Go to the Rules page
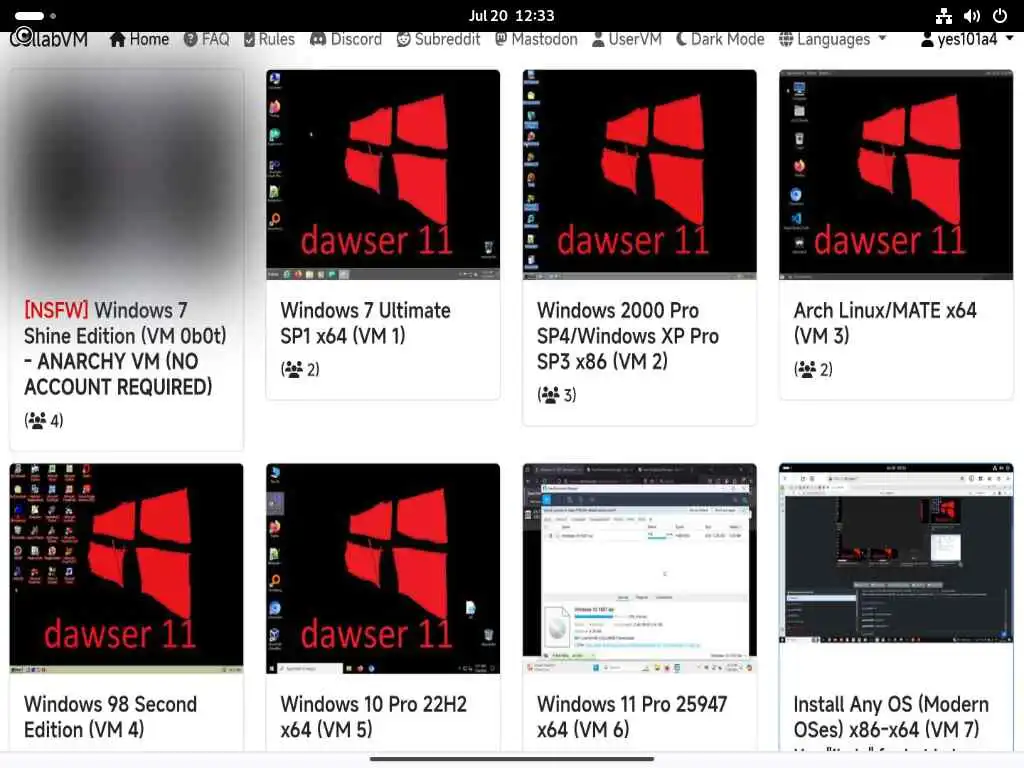The image size is (1024, 768). (269, 39)
